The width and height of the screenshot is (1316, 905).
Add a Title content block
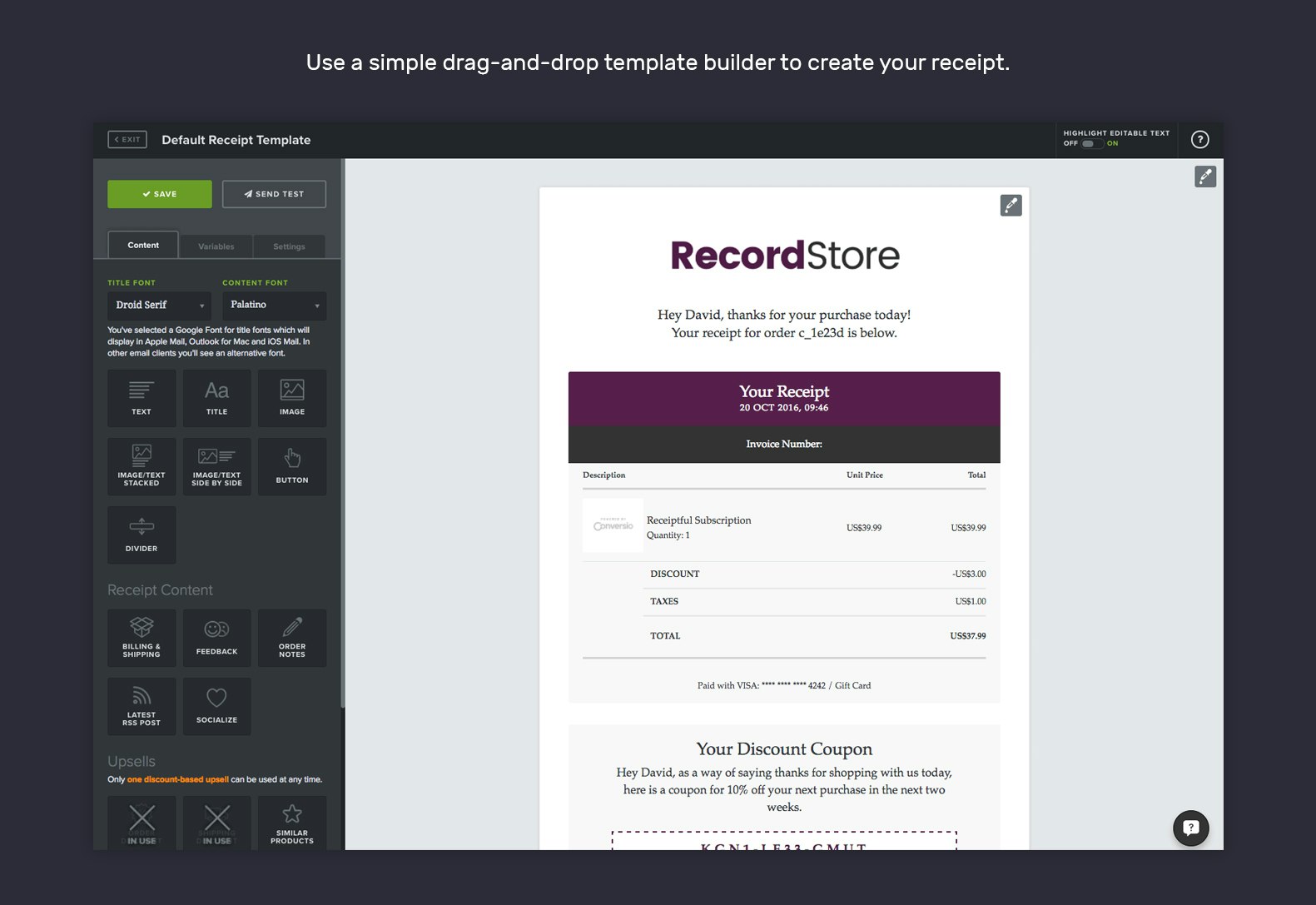(x=216, y=398)
